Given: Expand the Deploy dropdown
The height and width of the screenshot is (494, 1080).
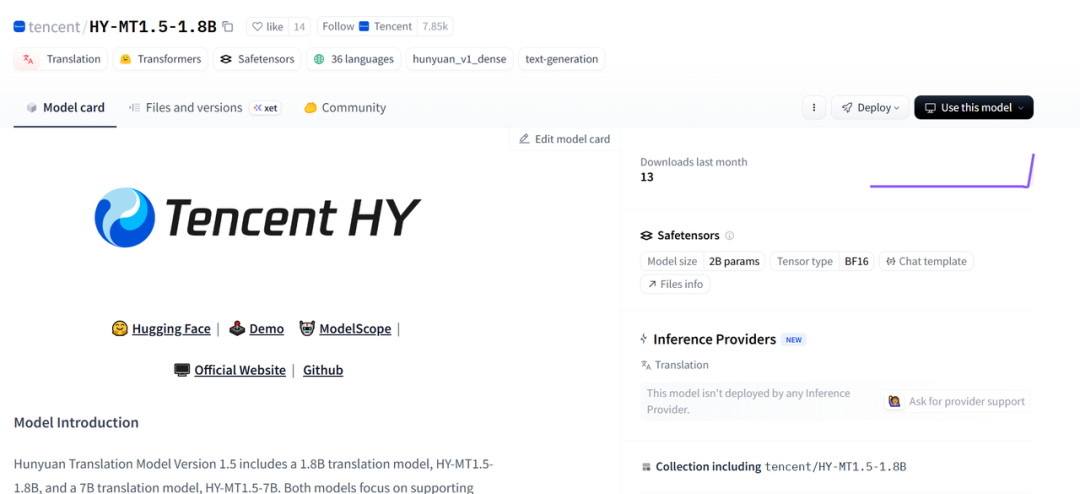Looking at the screenshot, I should 870,107.
